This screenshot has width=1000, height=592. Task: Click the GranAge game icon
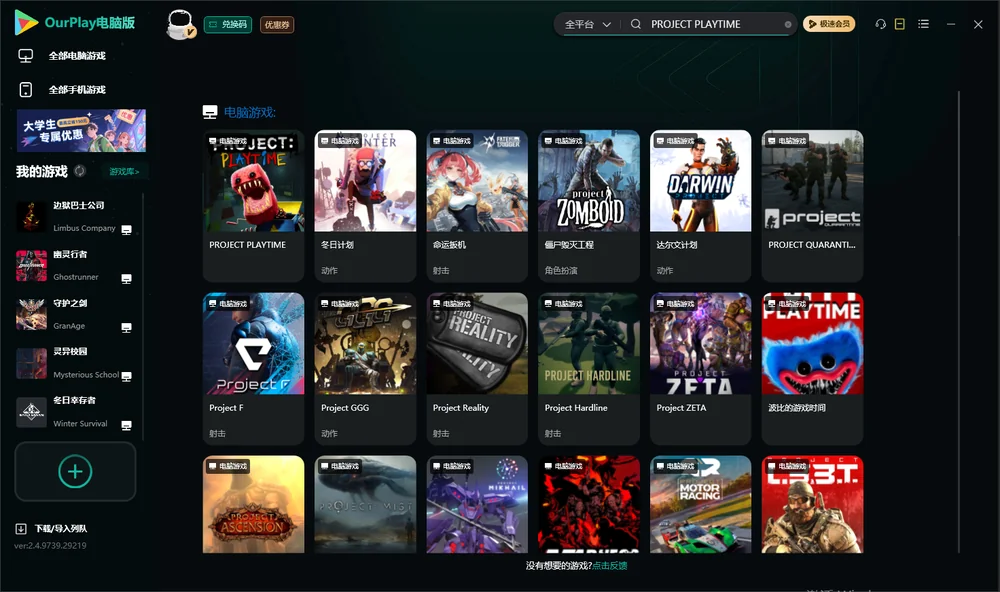tap(31, 314)
